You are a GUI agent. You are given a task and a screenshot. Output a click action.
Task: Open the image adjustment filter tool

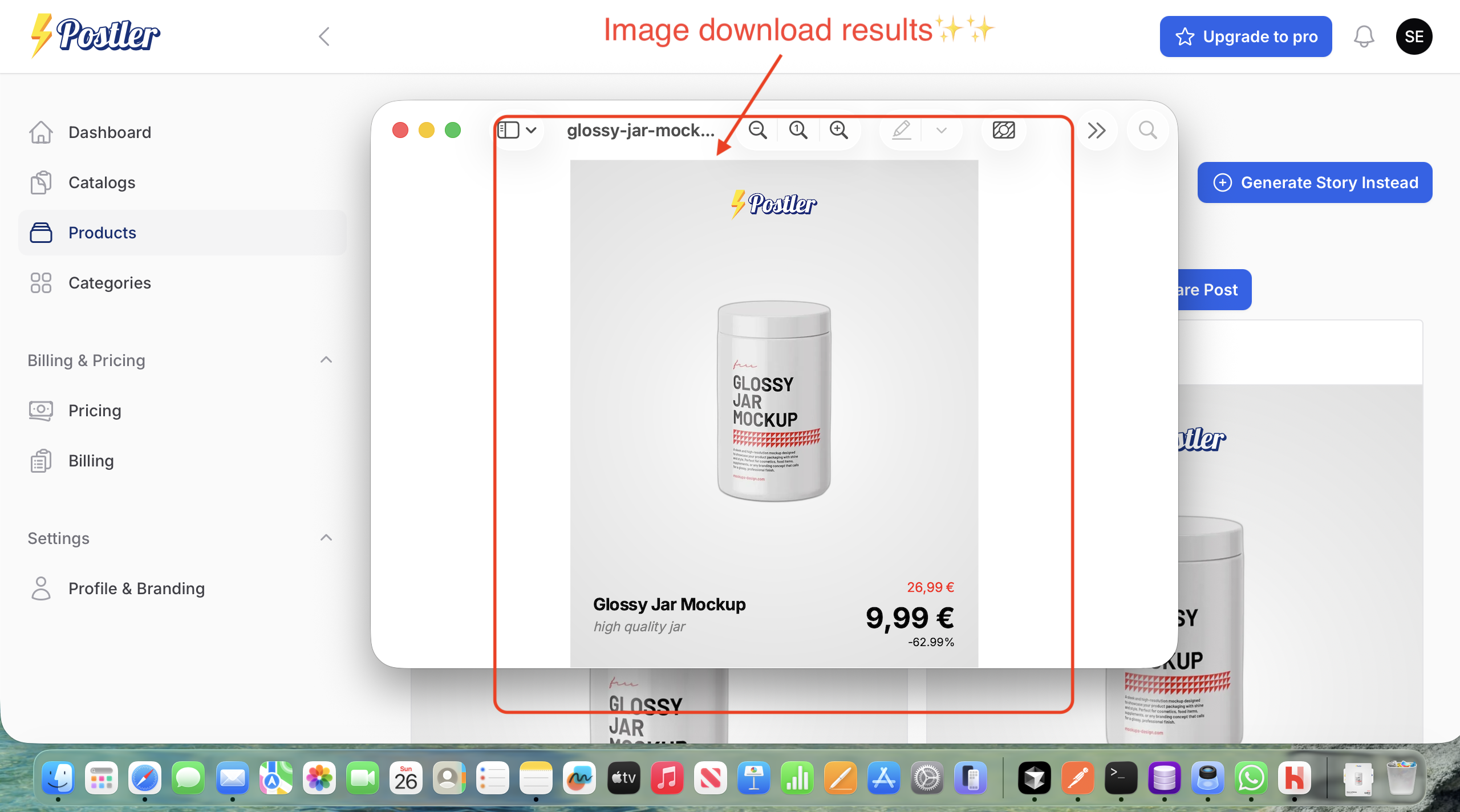point(1003,130)
